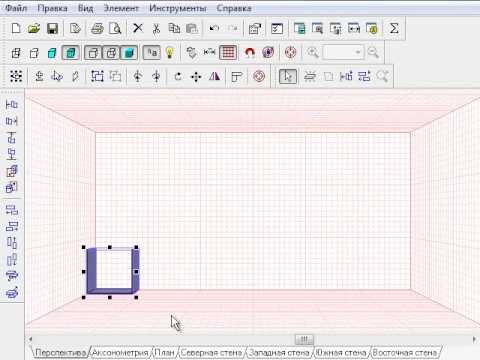Copy selection with two pages icon
The height and width of the screenshot is (360, 480).
tap(174, 29)
